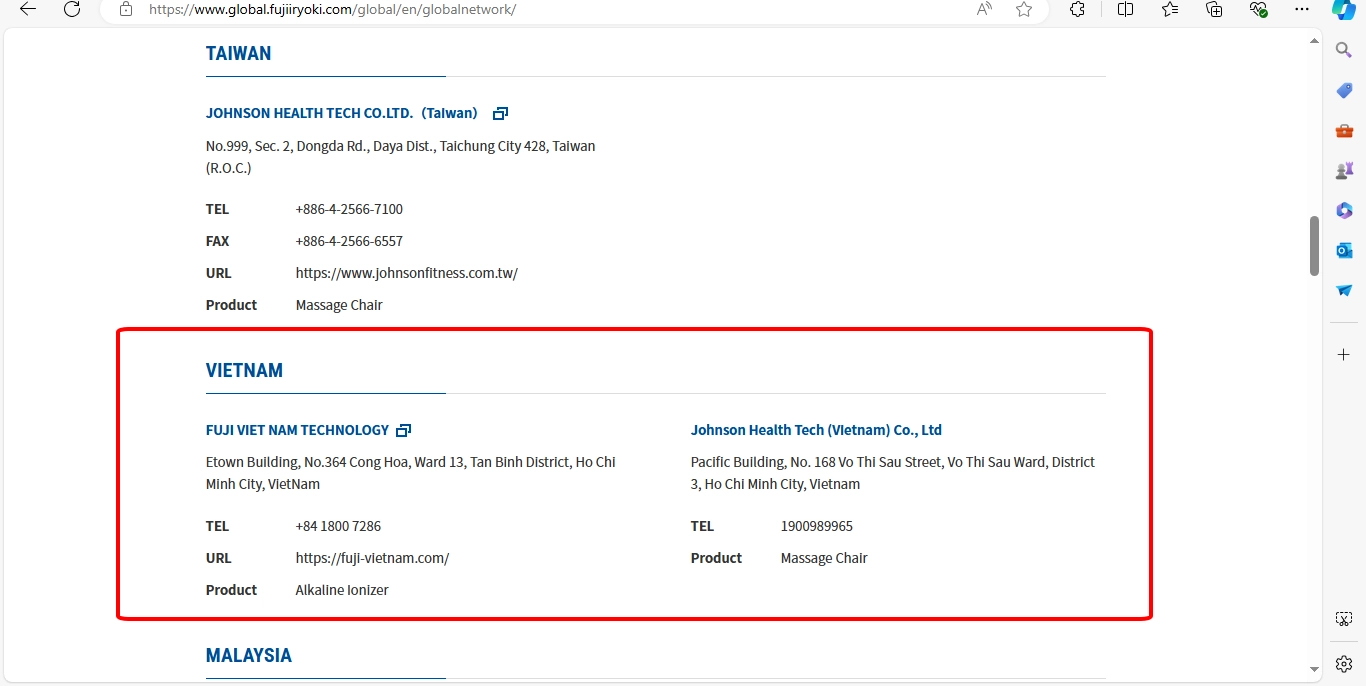Go back to the previous page
The width and height of the screenshot is (1366, 686).
pyautogui.click(x=28, y=9)
